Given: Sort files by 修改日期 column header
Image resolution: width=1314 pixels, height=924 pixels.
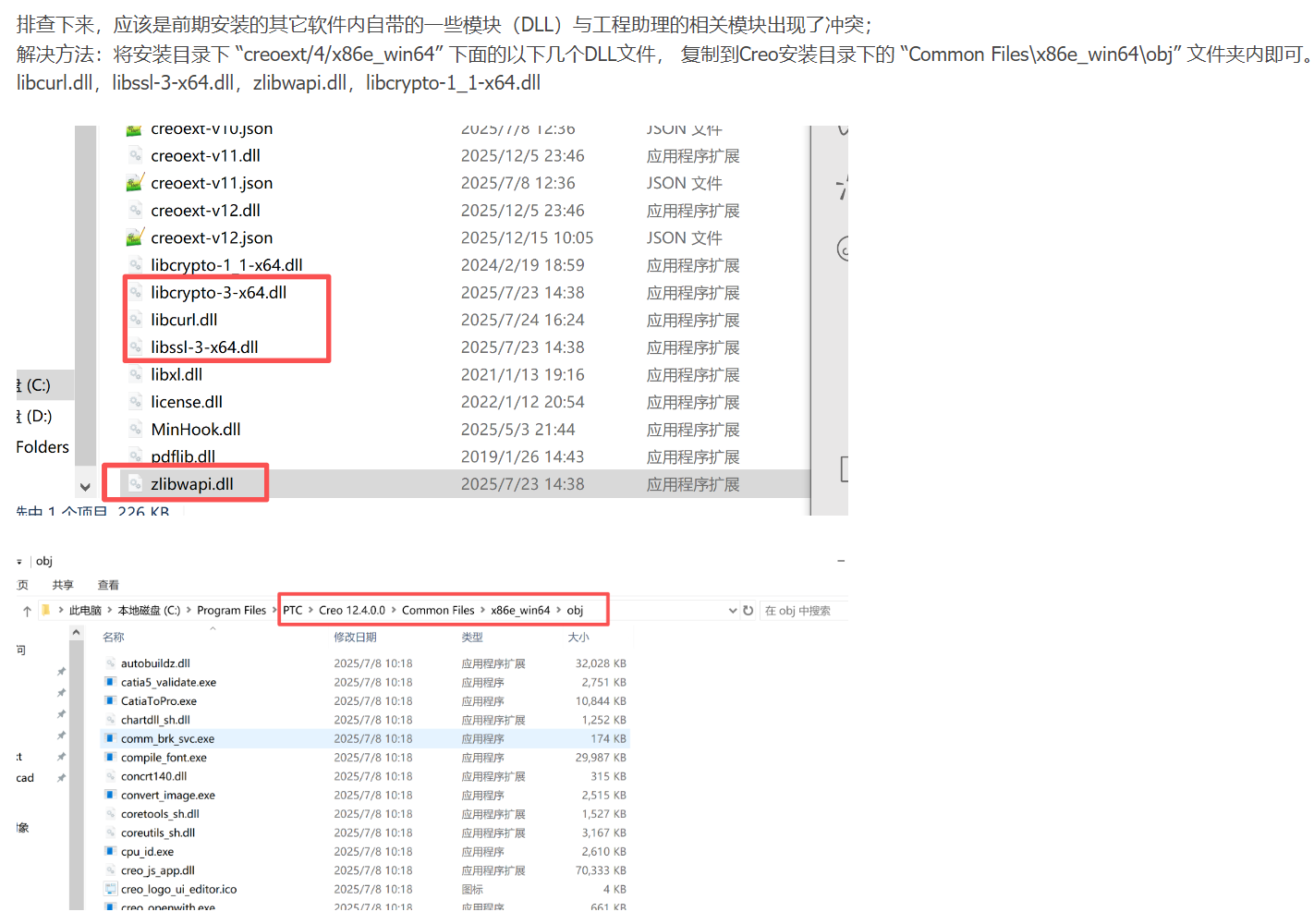Looking at the screenshot, I should click(355, 638).
